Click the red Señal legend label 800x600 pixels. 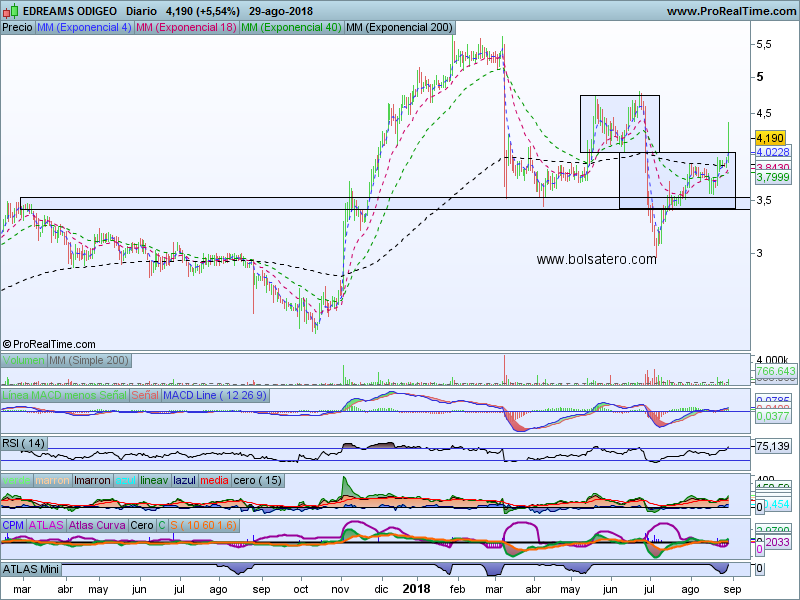[145, 396]
